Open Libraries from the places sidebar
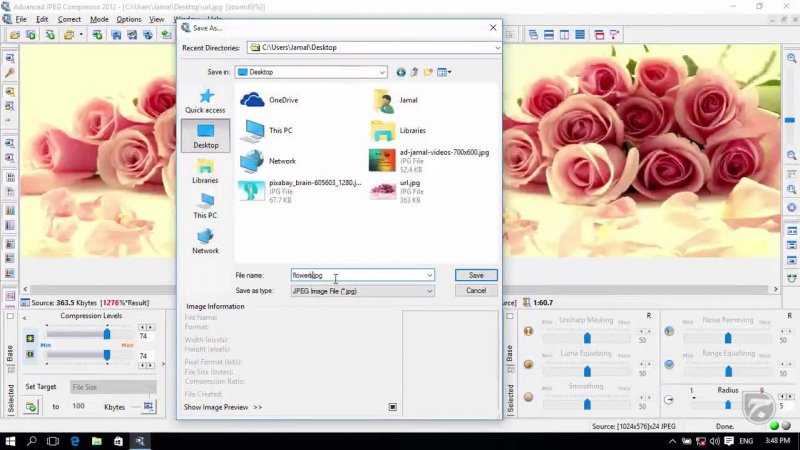Viewport: 800px width, 450px height. 205,170
